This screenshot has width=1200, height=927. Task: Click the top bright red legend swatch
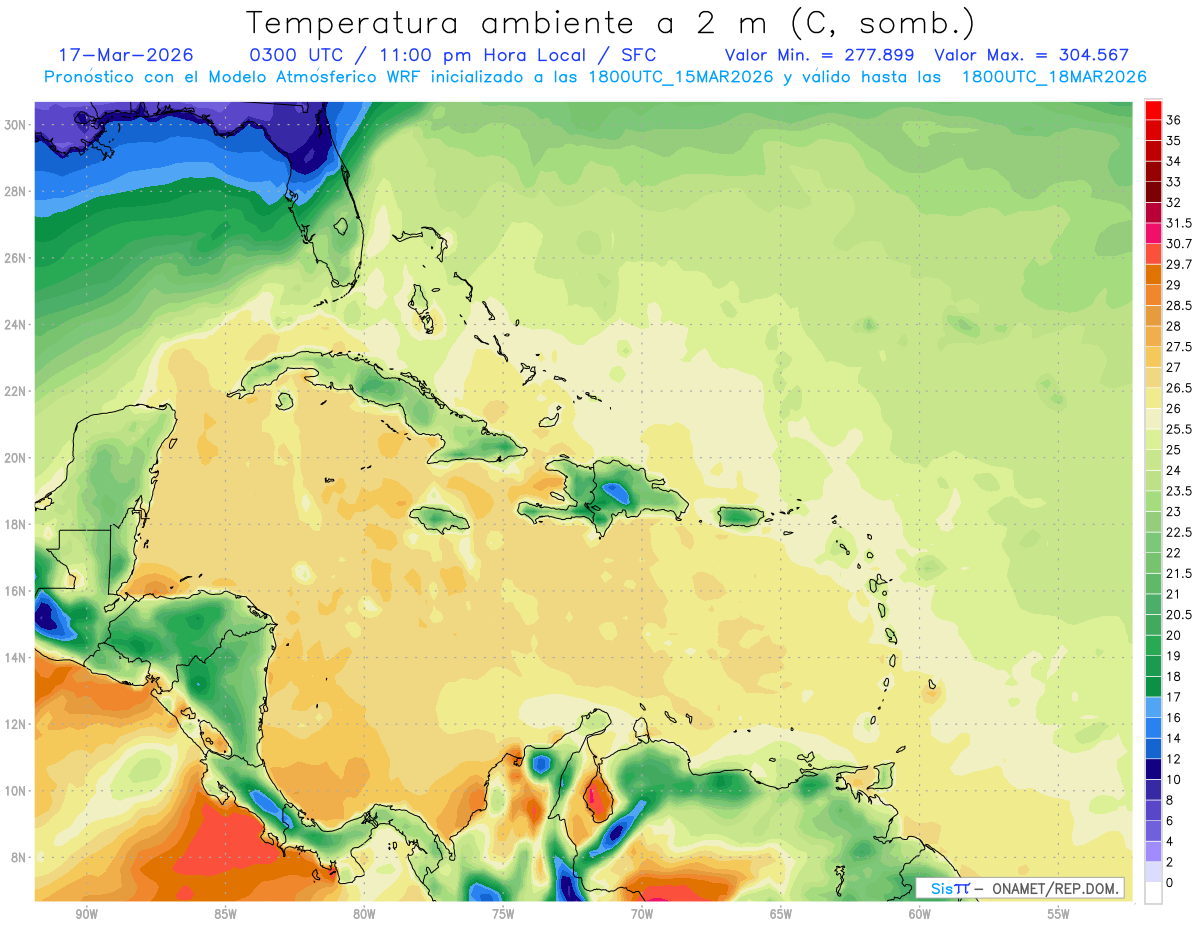1153,110
